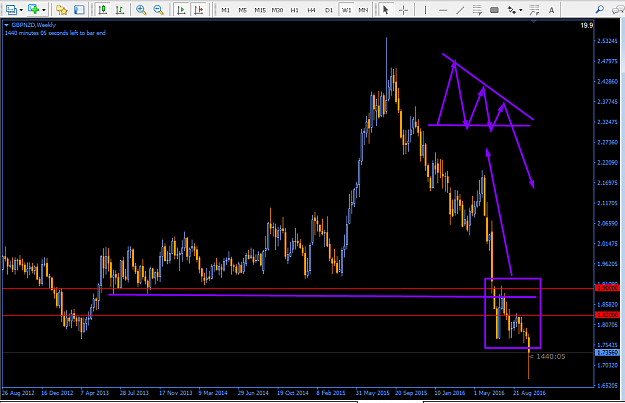Switch to candlestick chart type
This screenshot has width=625, height=403.
[x=103, y=10]
